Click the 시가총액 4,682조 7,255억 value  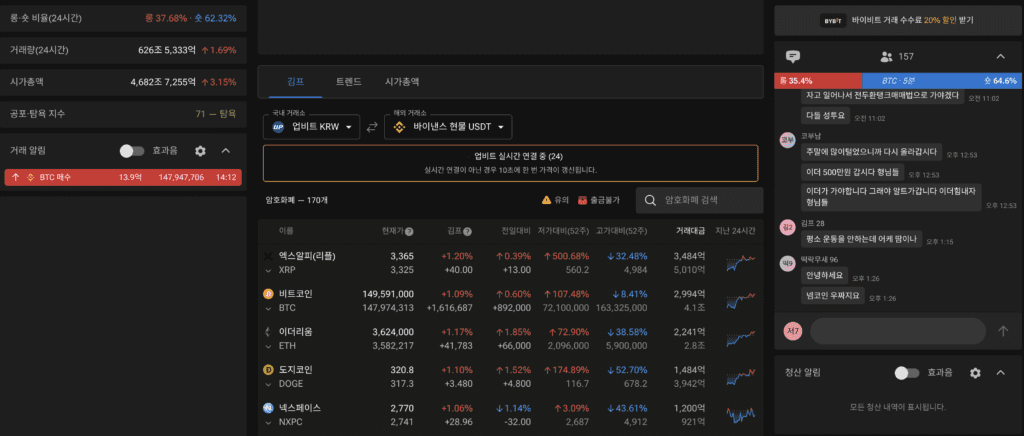click(163, 82)
